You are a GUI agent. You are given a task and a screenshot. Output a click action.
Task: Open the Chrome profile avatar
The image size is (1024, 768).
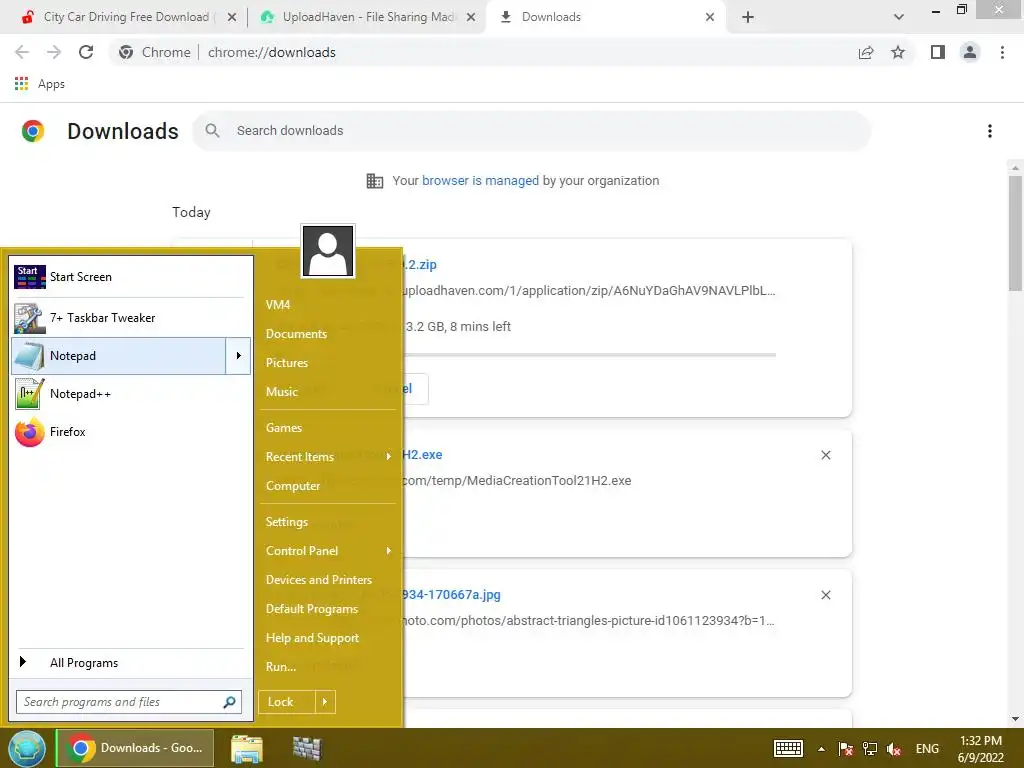click(970, 52)
